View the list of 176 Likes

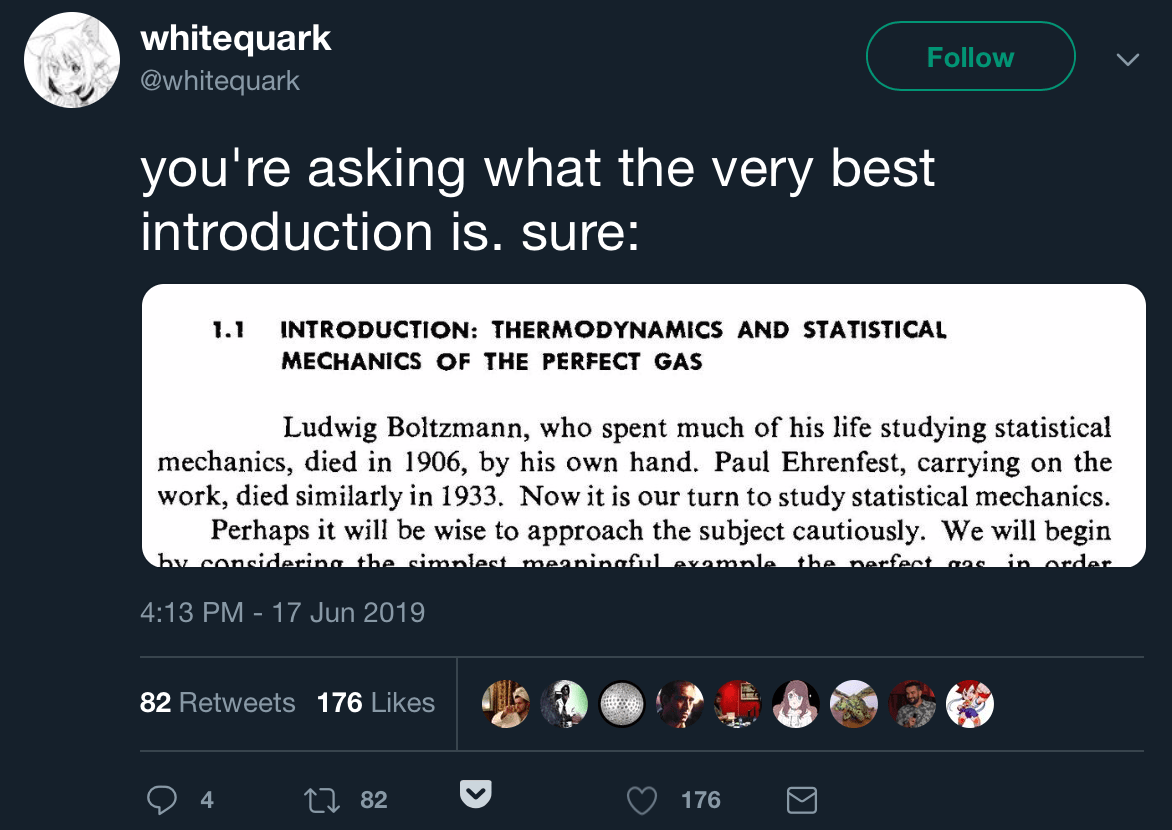pos(376,703)
